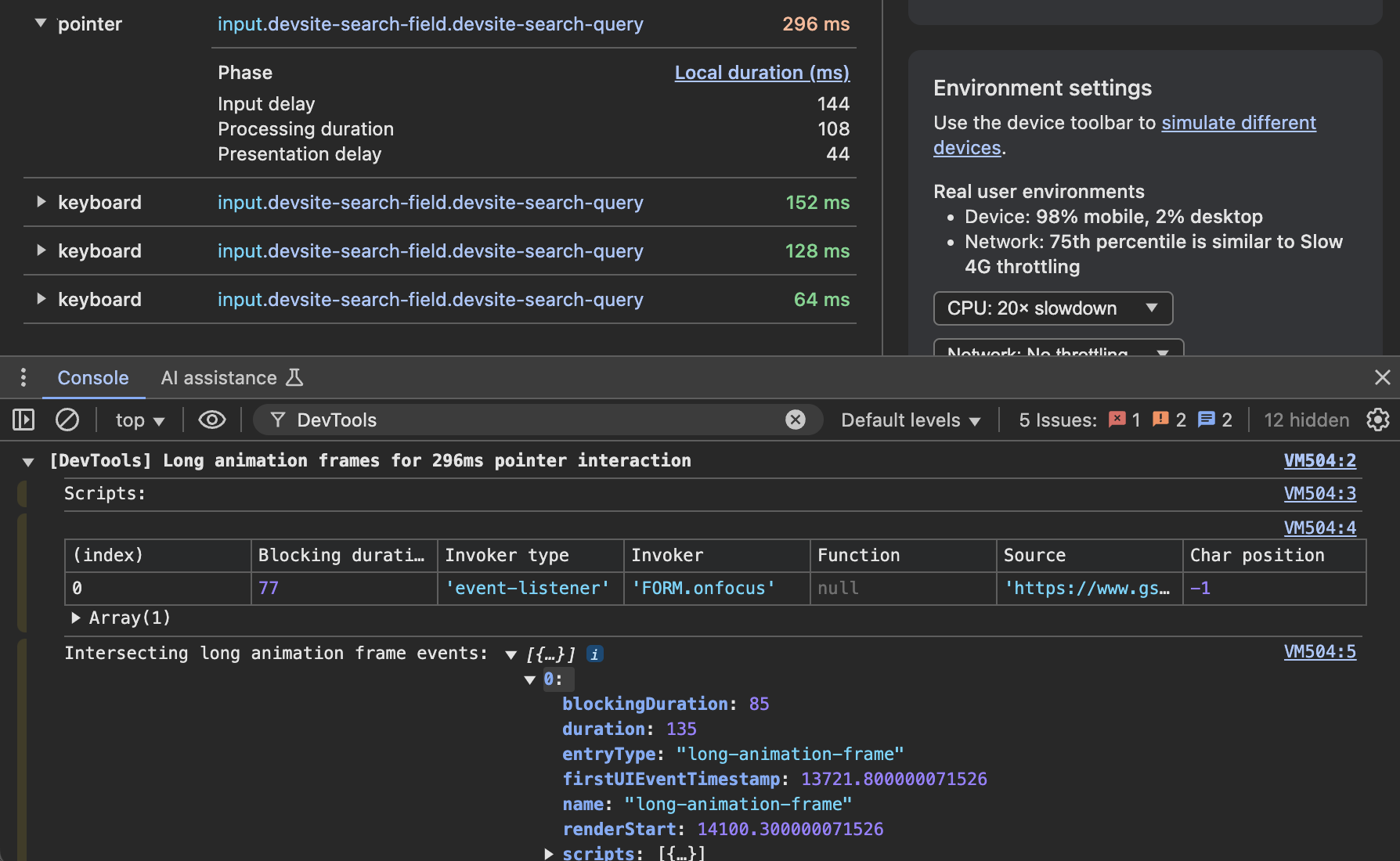Clear the DevTools filter text
The height and width of the screenshot is (861, 1400).
796,420
